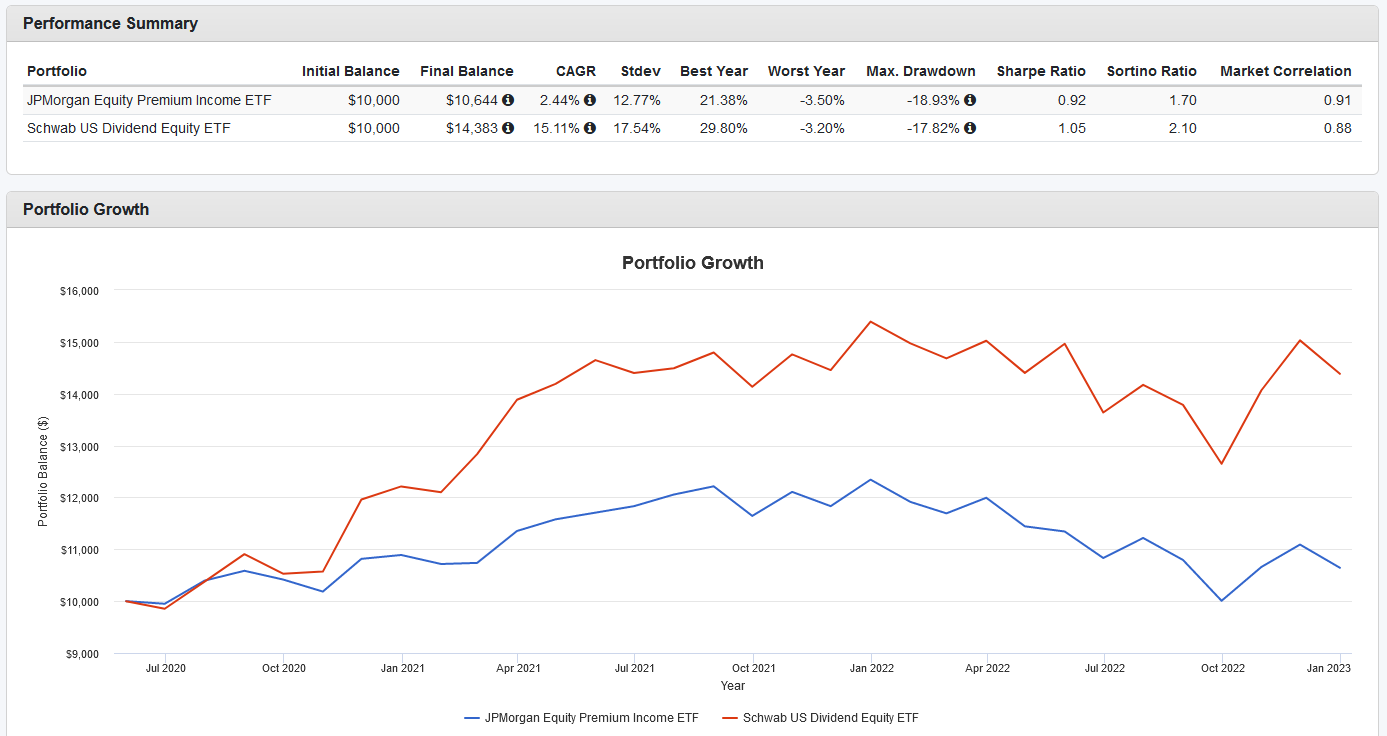Click info icon beside Schwab final balance $14,383
This screenshot has width=1387, height=736.
point(508,128)
